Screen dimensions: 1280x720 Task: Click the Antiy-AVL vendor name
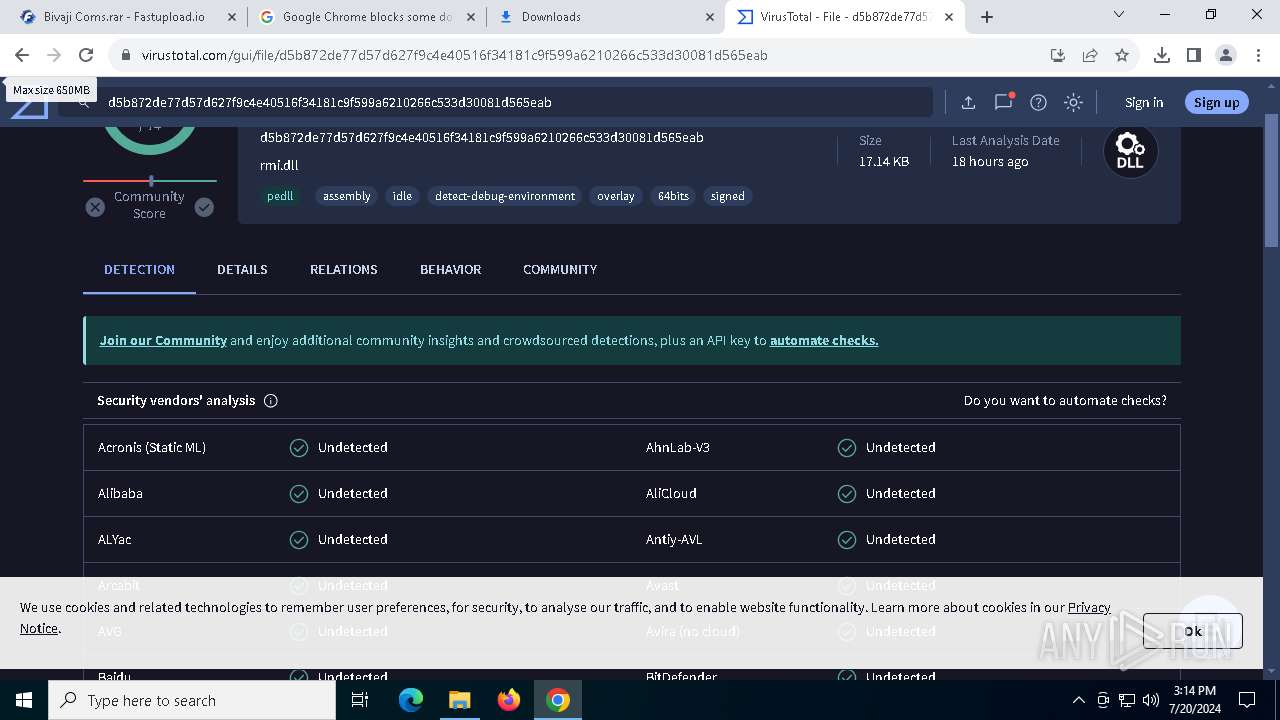click(x=674, y=539)
